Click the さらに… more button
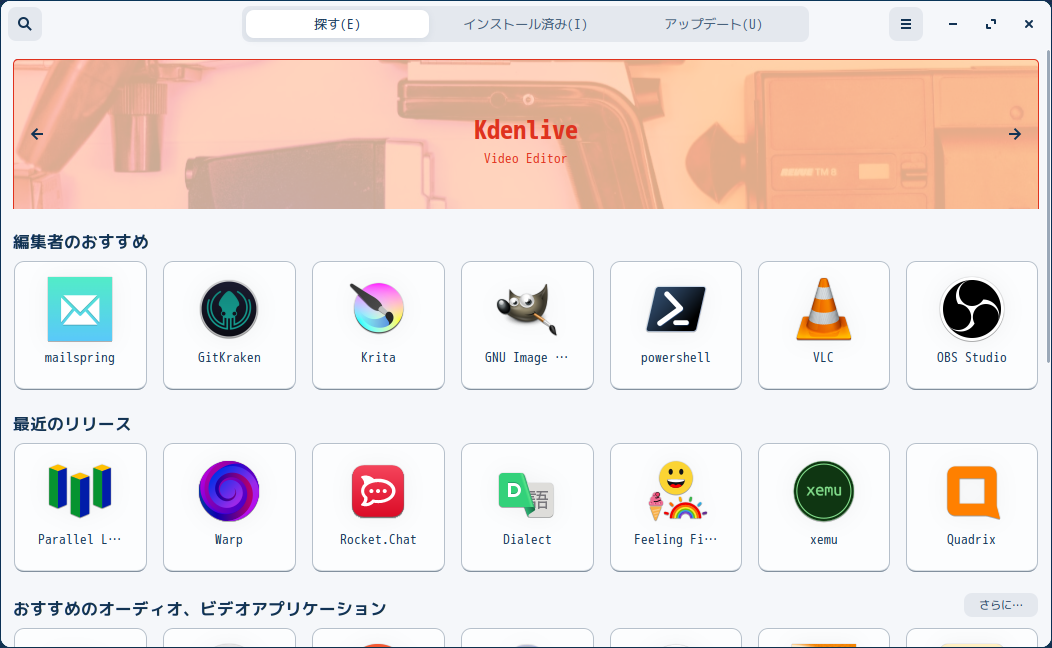 tap(1001, 605)
